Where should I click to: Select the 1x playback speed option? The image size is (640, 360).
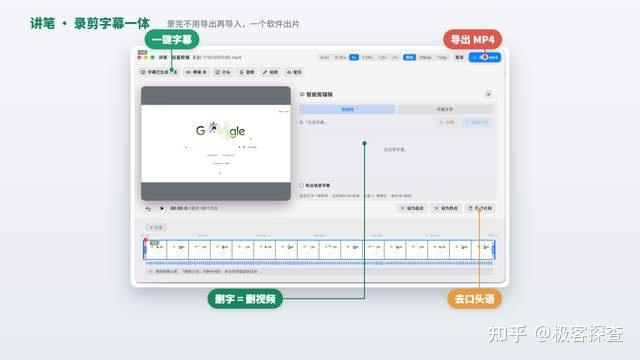354,58
